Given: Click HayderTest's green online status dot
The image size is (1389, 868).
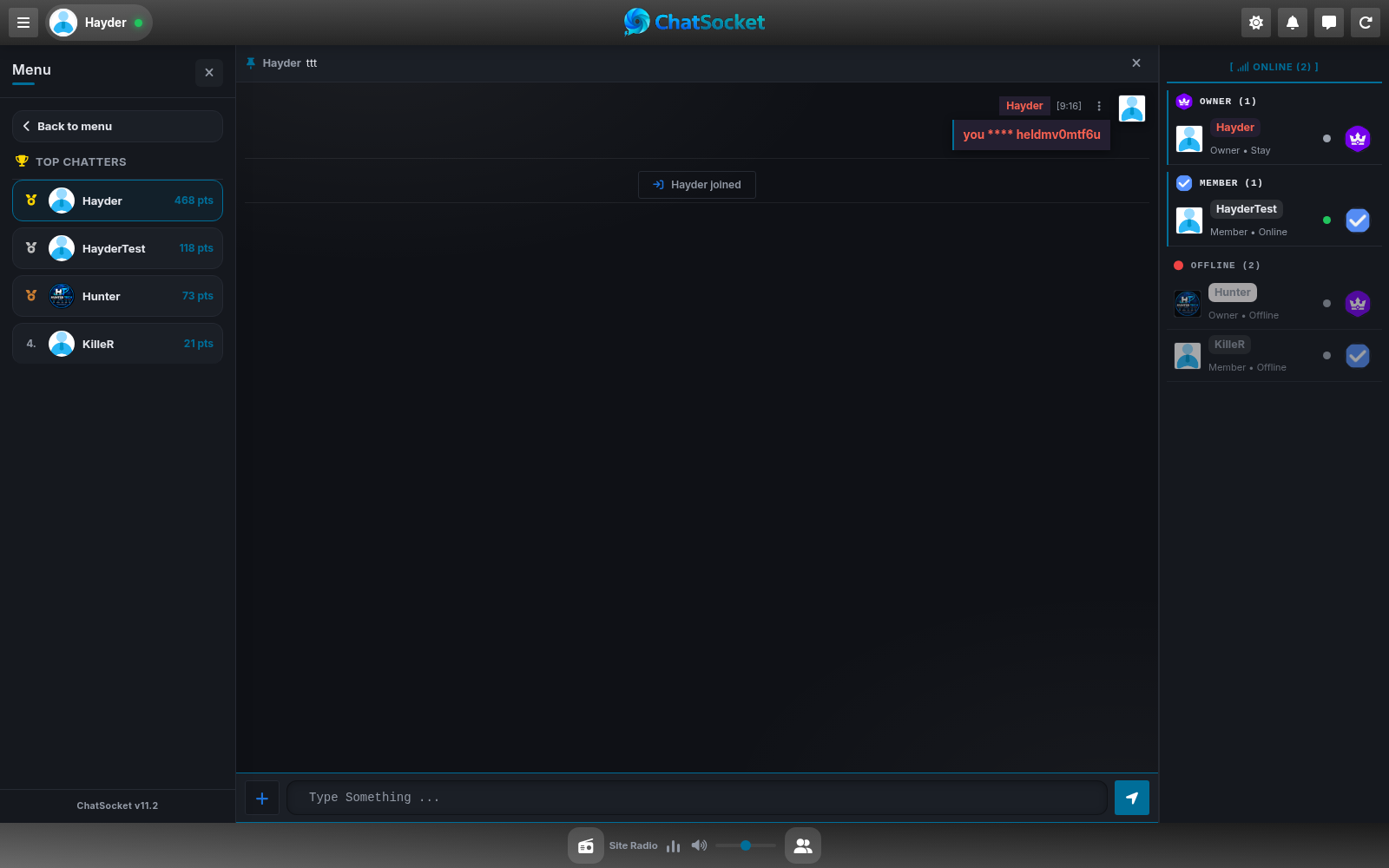Looking at the screenshot, I should [1326, 220].
